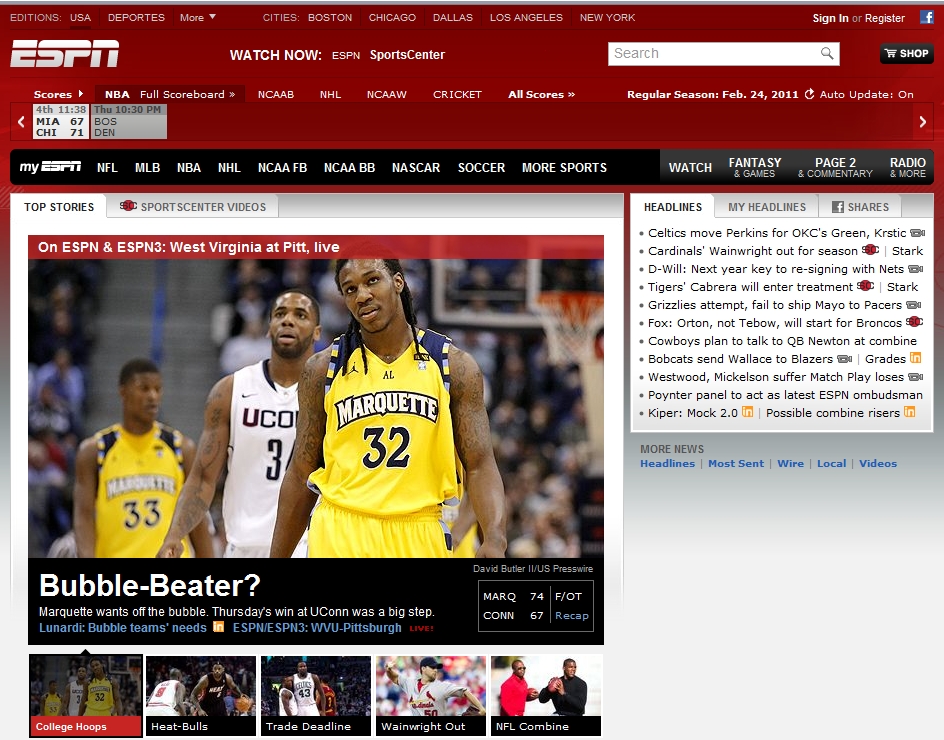Screen dimensions: 944x740
Task: Switch to the SportsCenter Videos tab
Action: click(193, 207)
